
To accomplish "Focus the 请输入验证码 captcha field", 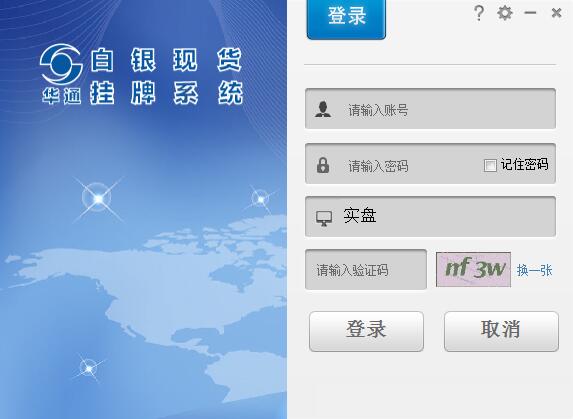I will (x=366, y=270).
